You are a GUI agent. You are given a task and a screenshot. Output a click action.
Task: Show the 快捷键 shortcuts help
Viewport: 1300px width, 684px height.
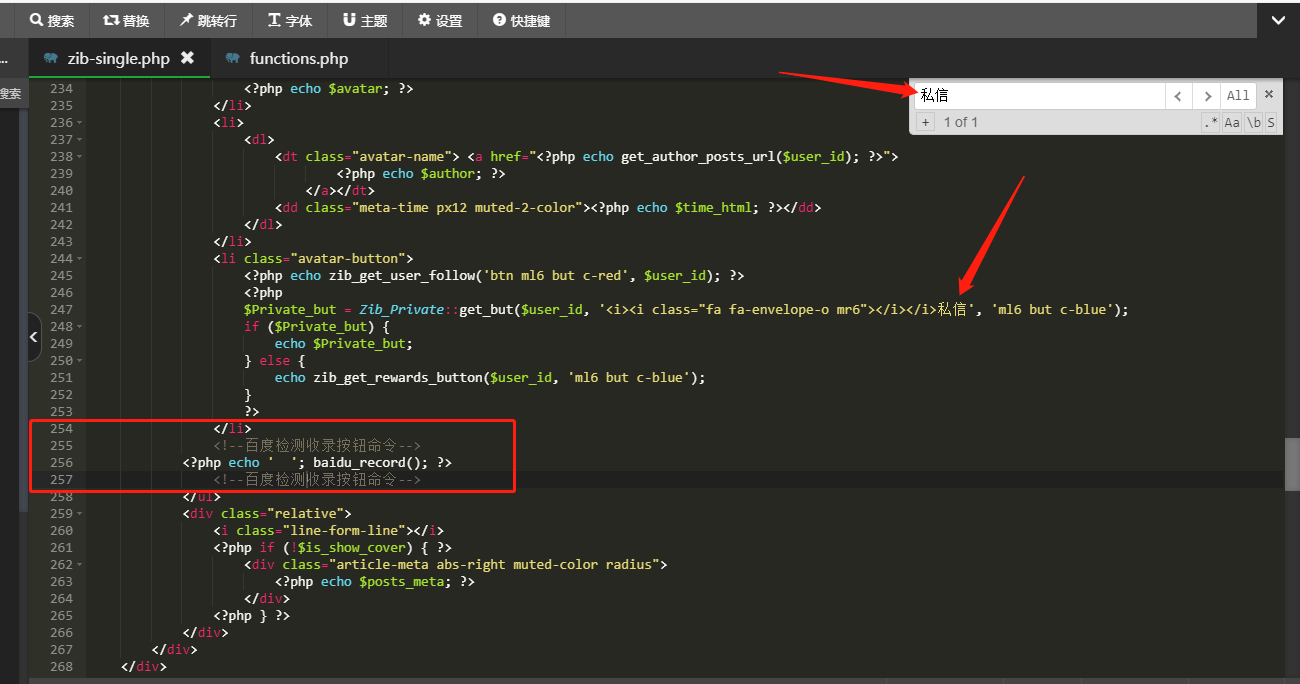click(522, 20)
